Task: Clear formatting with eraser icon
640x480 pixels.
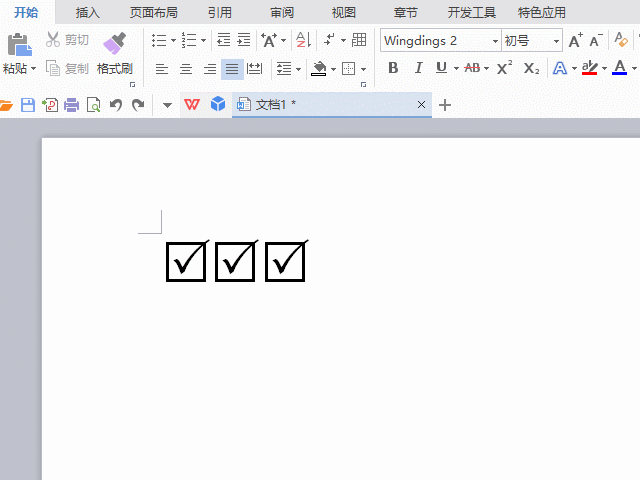Action: point(621,40)
